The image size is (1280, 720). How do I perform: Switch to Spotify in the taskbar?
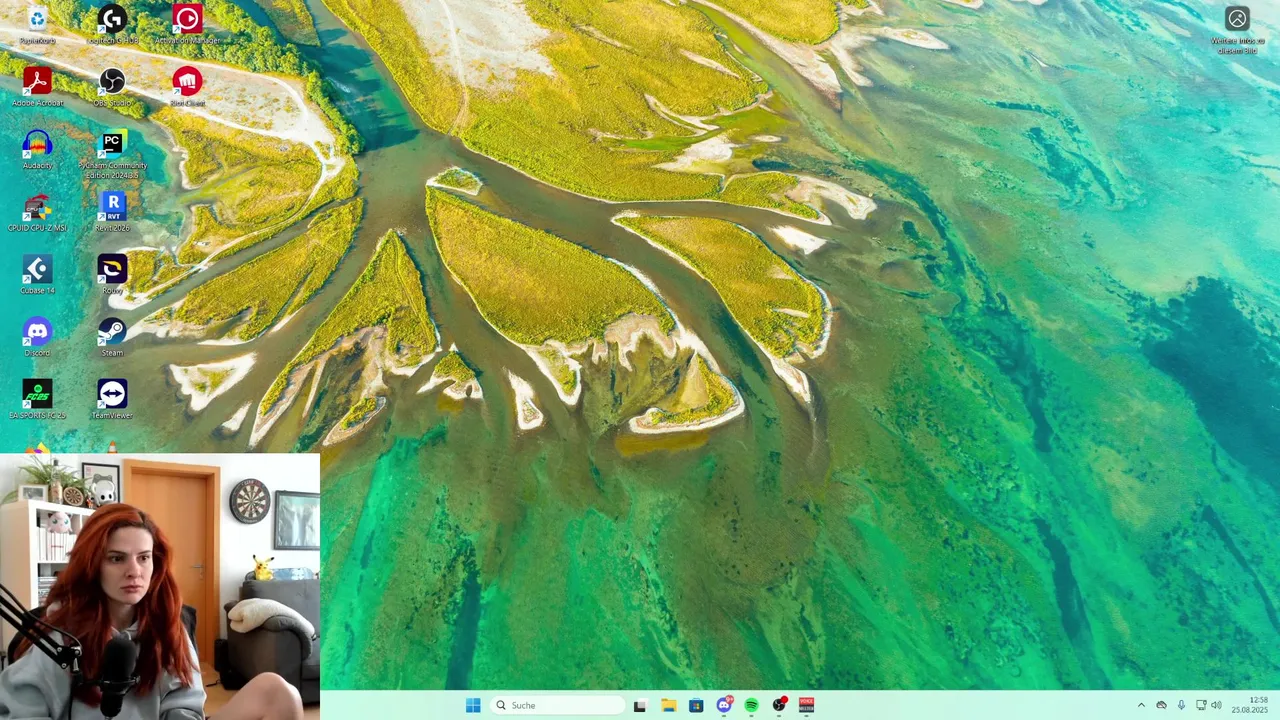click(751, 705)
